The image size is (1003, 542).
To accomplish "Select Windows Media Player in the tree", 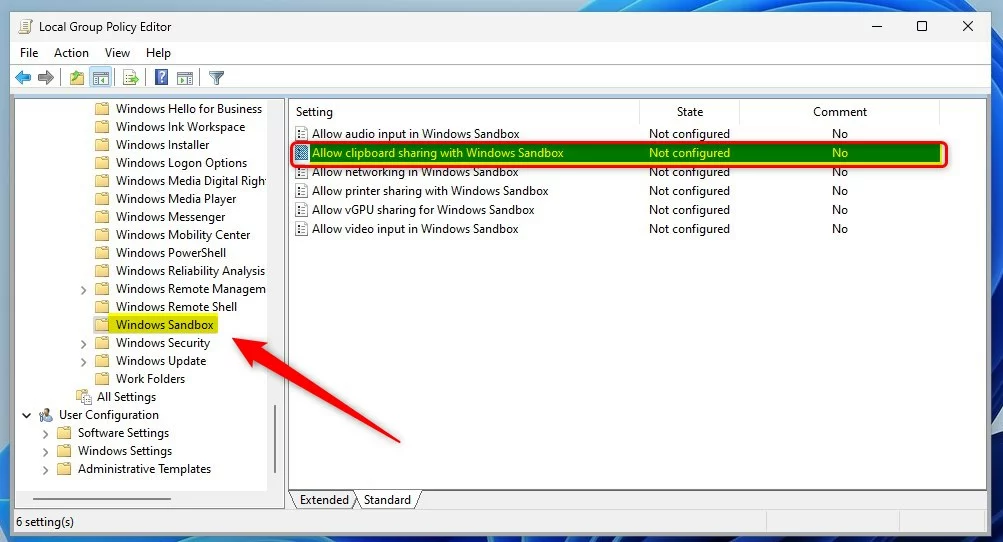I will point(176,198).
